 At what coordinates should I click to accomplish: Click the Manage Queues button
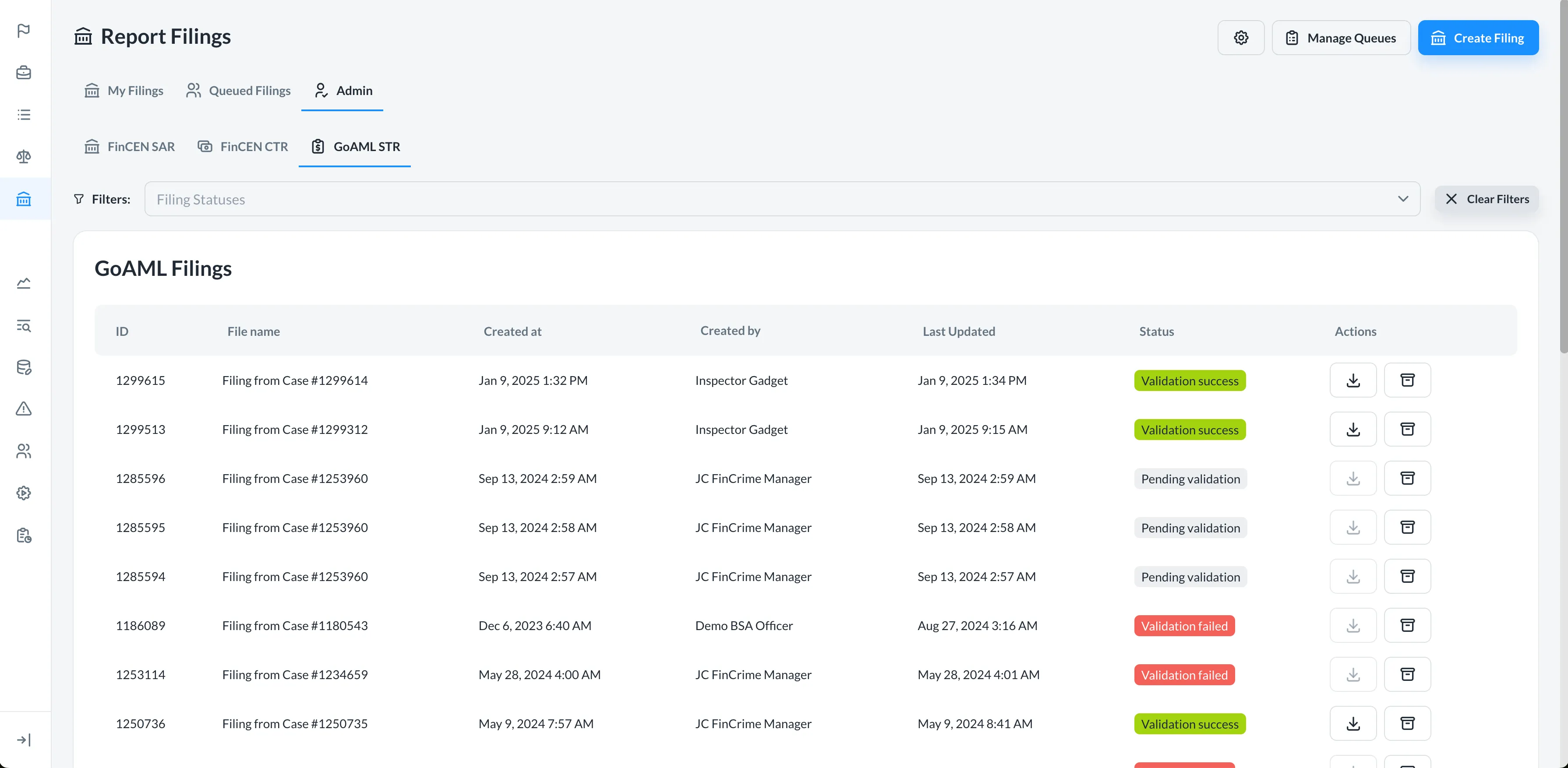[1341, 38]
